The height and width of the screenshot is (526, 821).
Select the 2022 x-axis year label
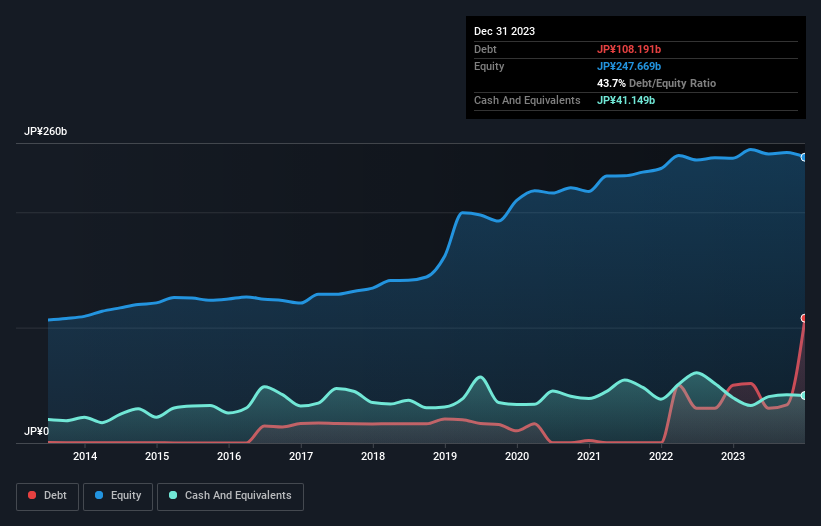tap(661, 457)
